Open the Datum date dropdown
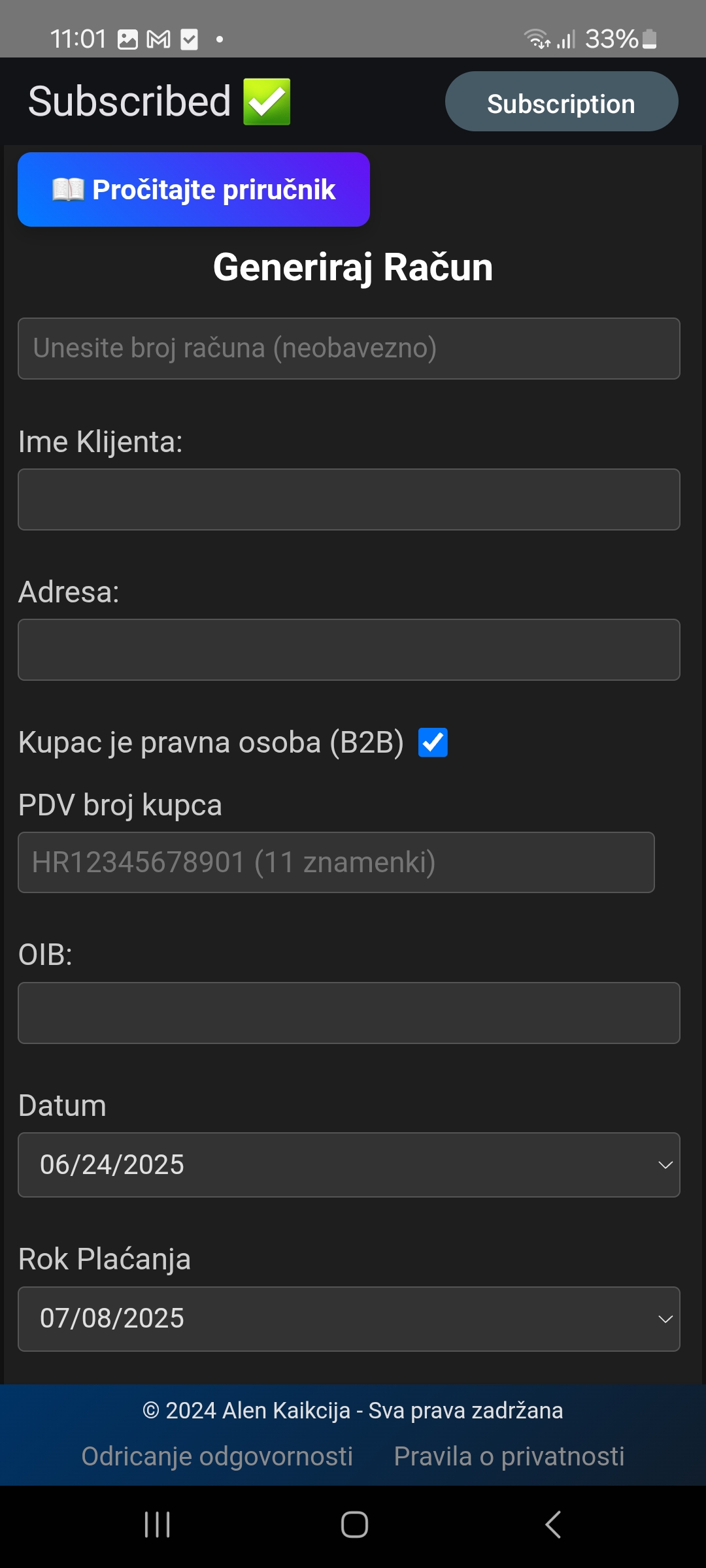706x1568 pixels. coord(348,1165)
